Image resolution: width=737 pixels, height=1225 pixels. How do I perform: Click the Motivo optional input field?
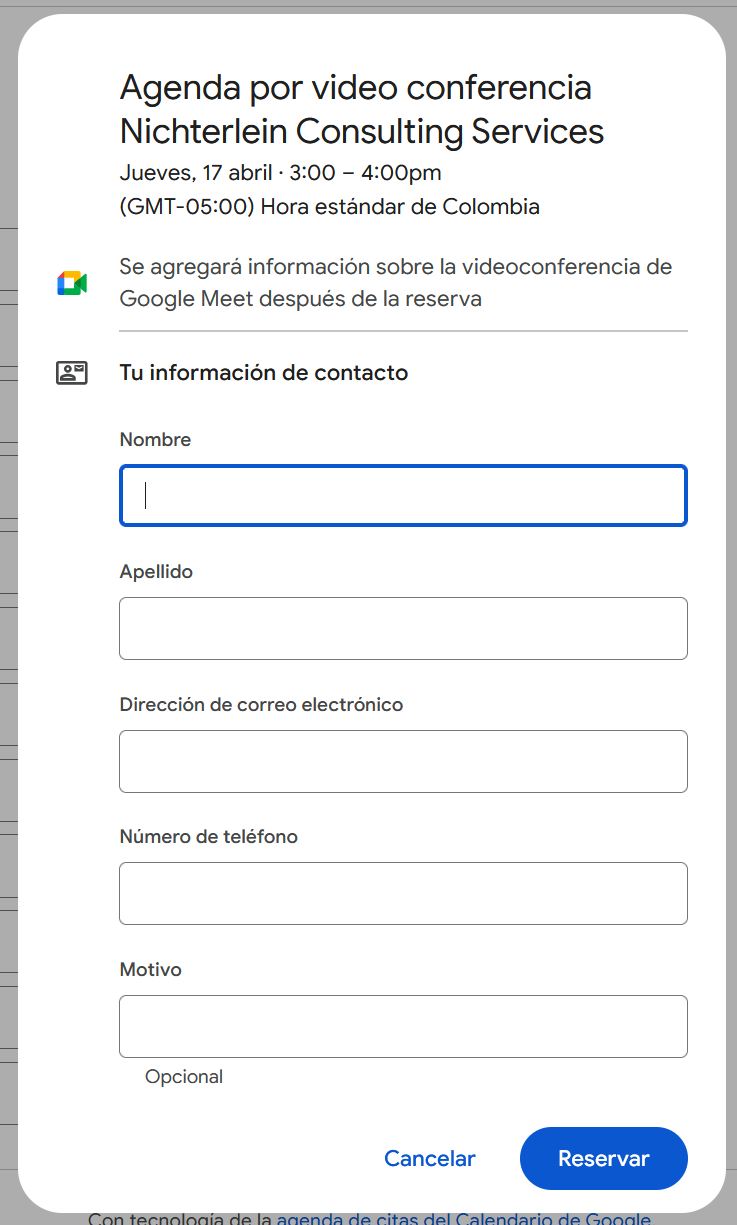(x=403, y=1026)
